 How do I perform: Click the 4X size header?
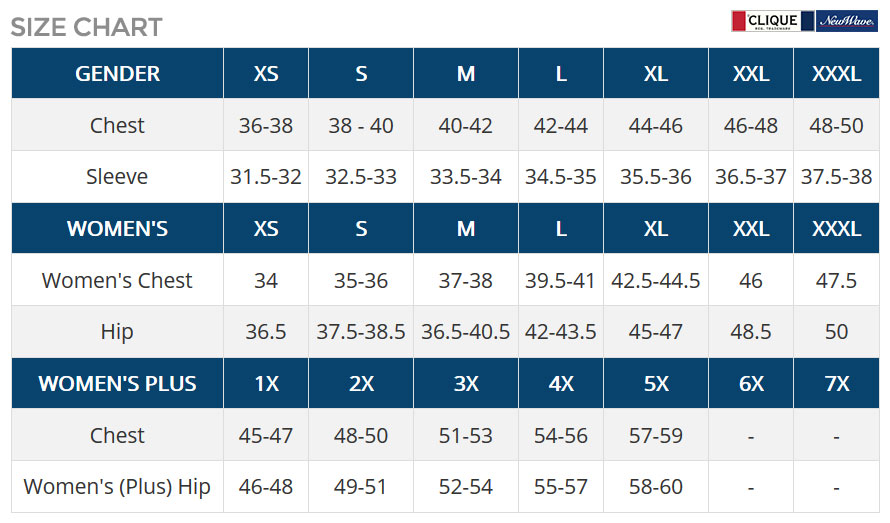point(561,383)
